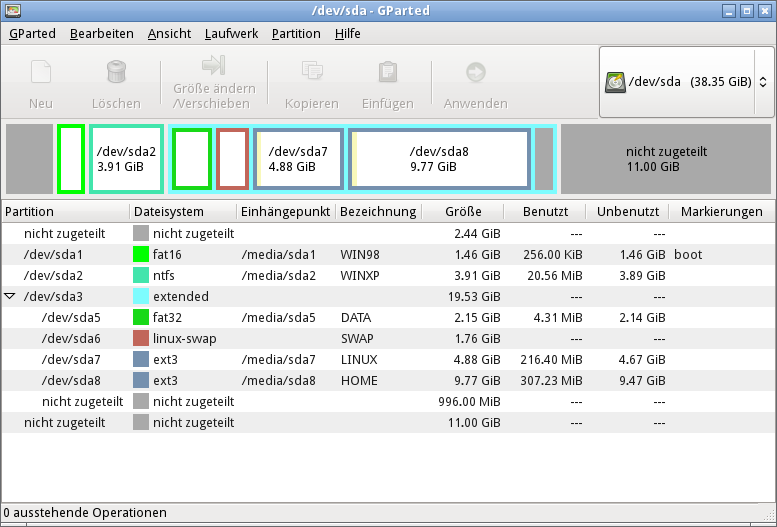Collapse the /dev/sda3 extended partition tree

11,297
